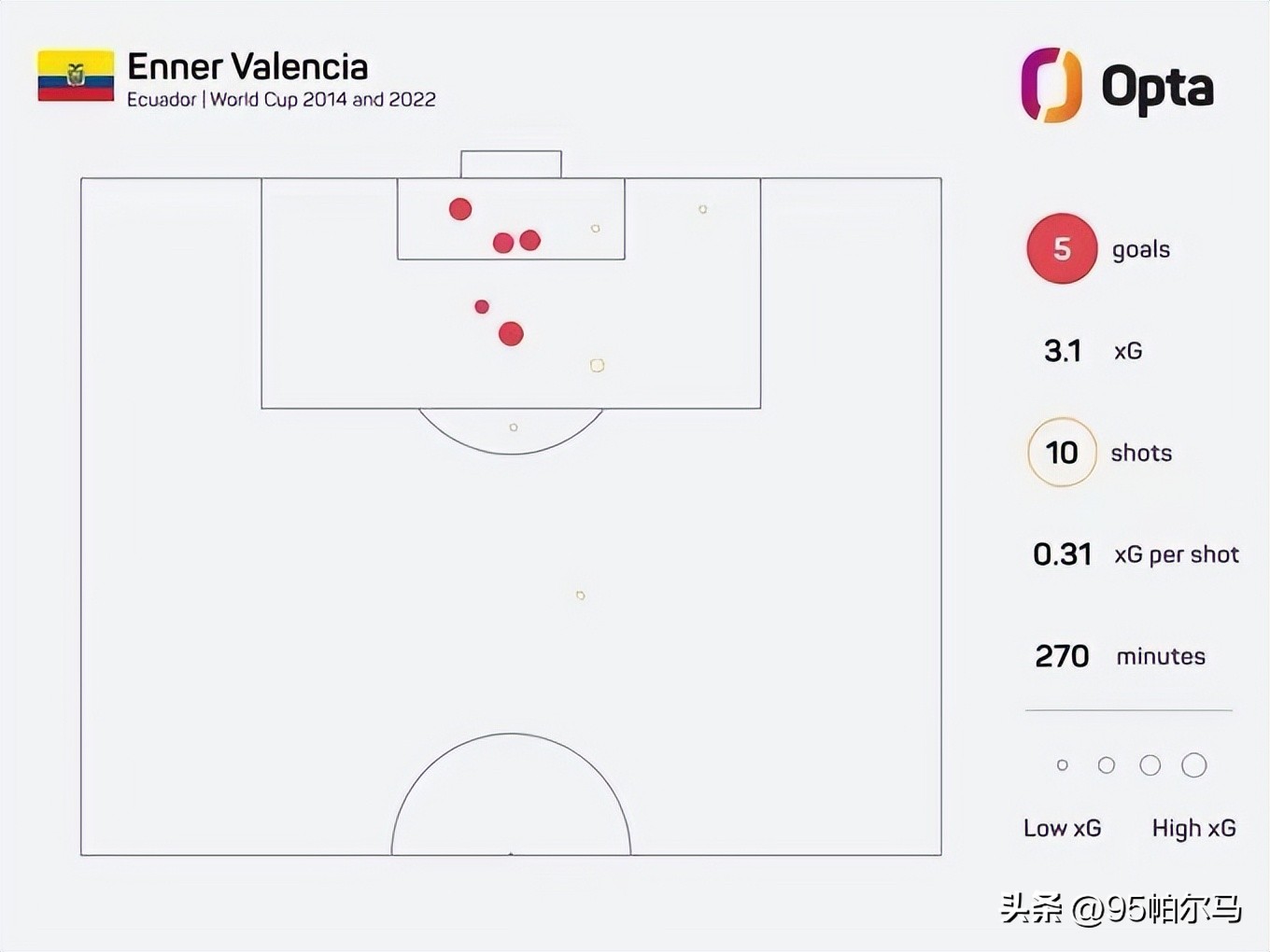Screen dimensions: 1270x952
Task: Click the red circle showing 5 goals
Action: click(1062, 249)
